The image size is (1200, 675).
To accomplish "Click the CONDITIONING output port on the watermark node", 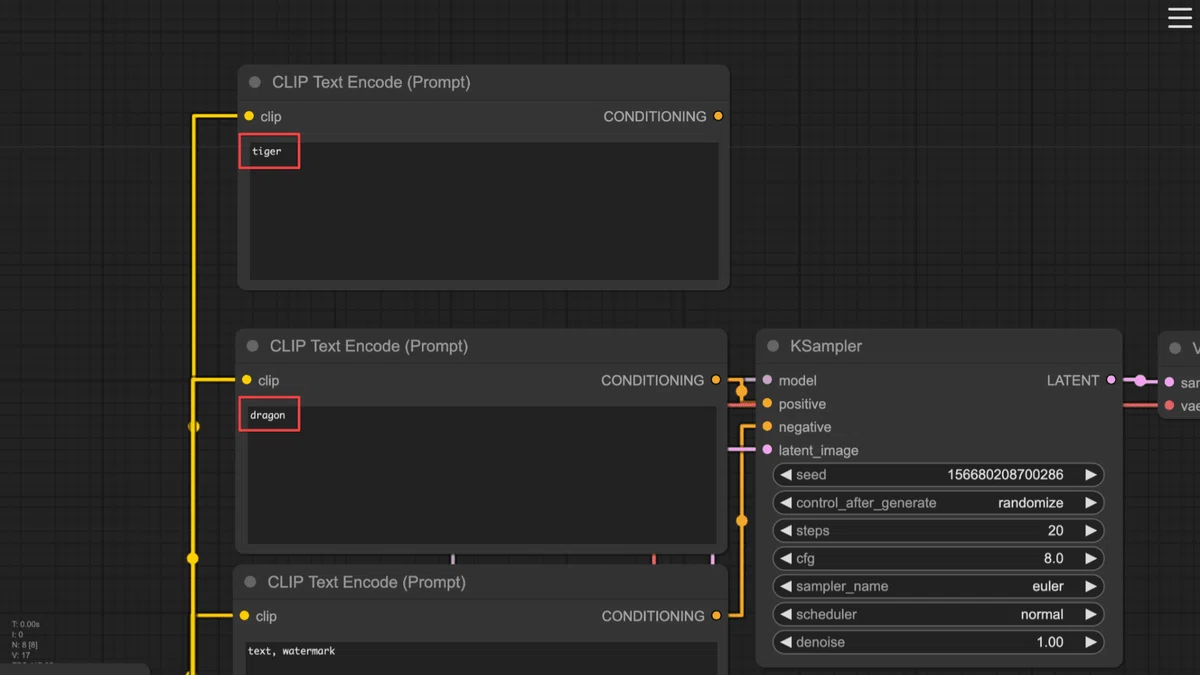I will click(x=716, y=616).
